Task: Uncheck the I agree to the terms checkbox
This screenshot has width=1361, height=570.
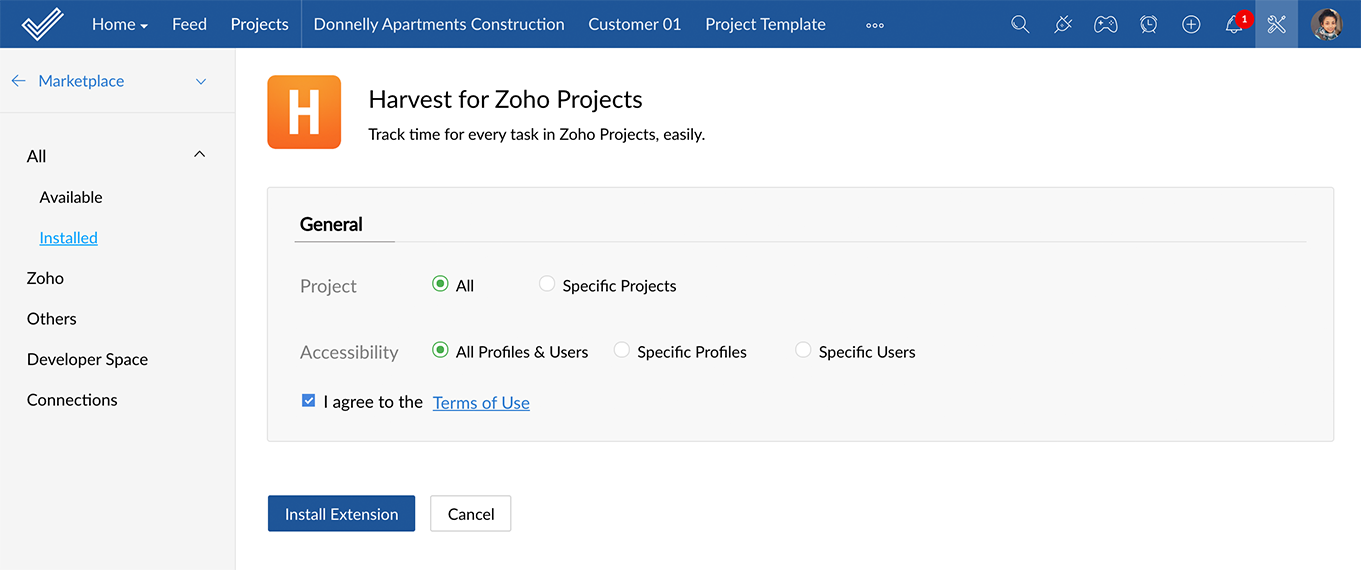Action: coord(308,401)
